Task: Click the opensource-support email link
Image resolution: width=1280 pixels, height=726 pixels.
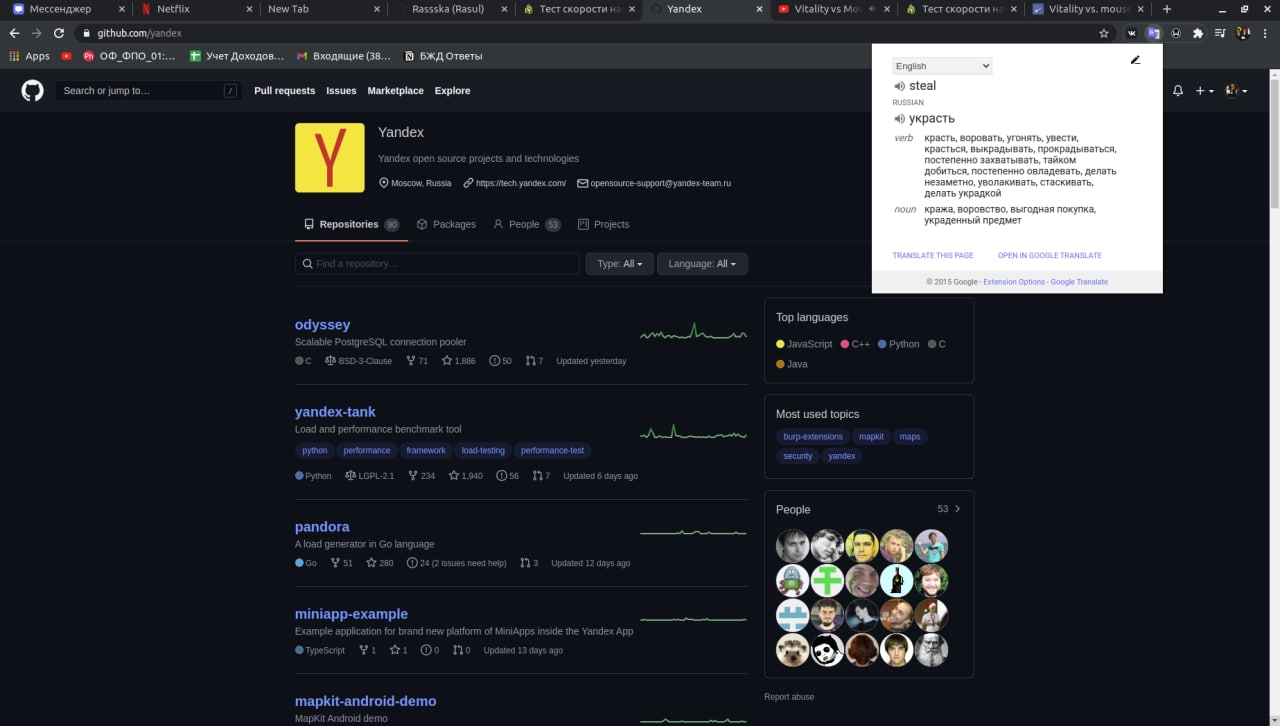Action: [654, 183]
